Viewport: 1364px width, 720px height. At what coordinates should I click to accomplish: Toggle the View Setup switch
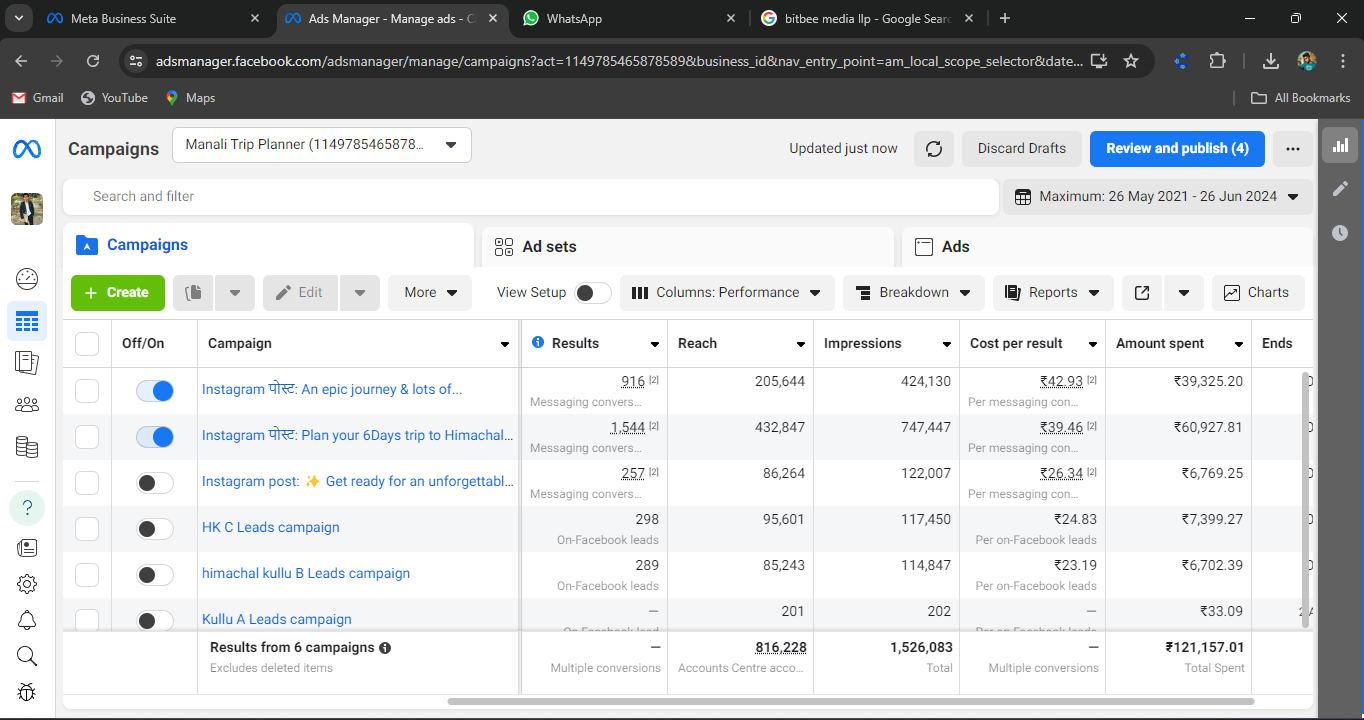pyautogui.click(x=593, y=293)
